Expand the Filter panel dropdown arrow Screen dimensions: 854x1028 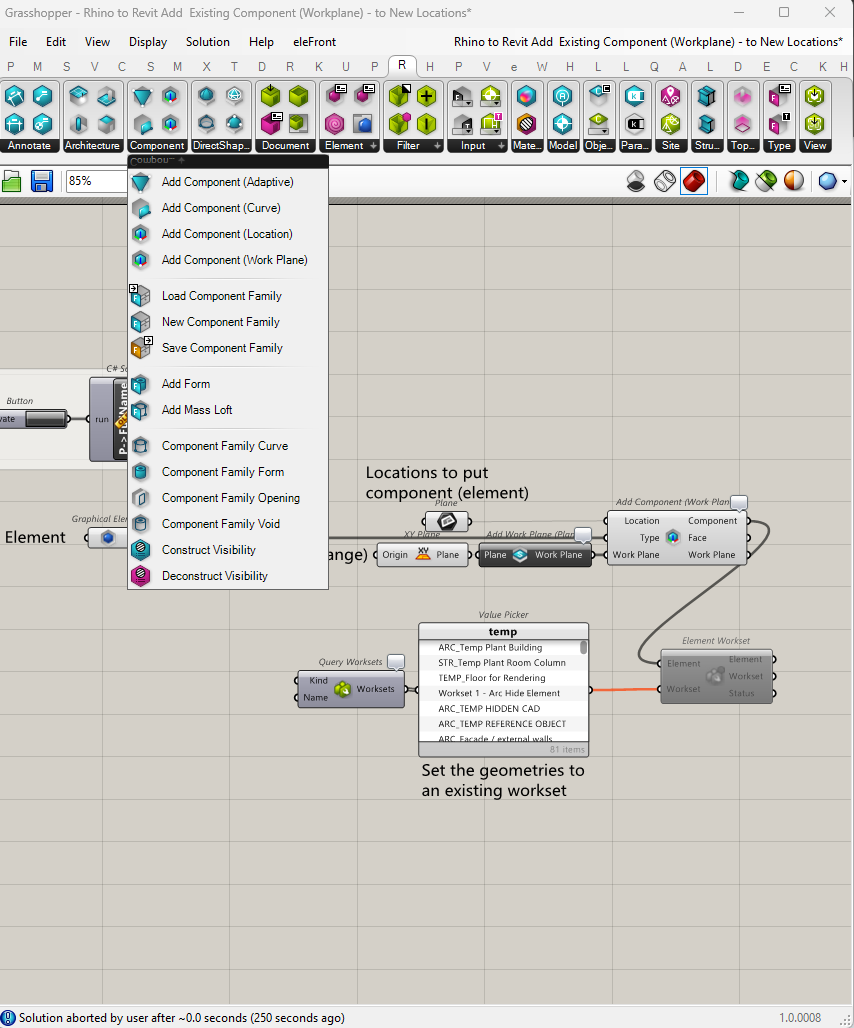pyautogui.click(x=438, y=144)
